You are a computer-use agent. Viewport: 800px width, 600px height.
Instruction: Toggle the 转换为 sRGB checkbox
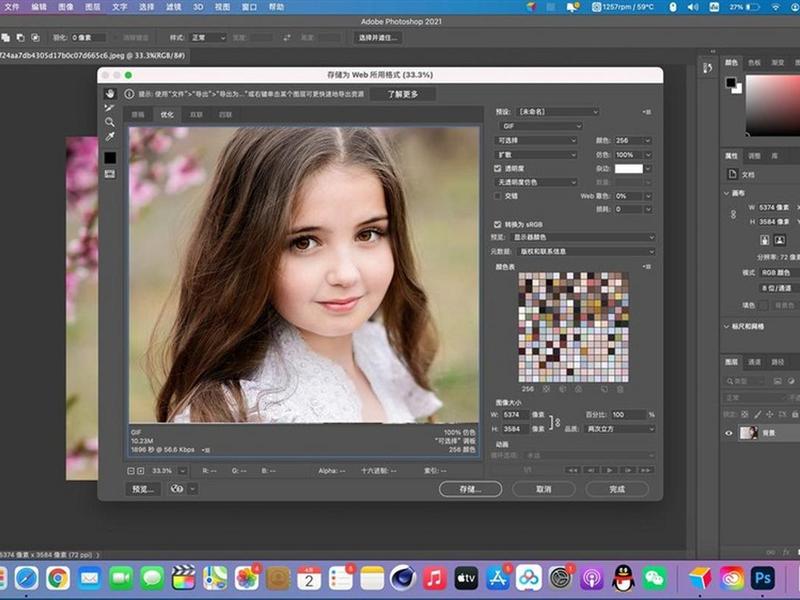click(497, 224)
